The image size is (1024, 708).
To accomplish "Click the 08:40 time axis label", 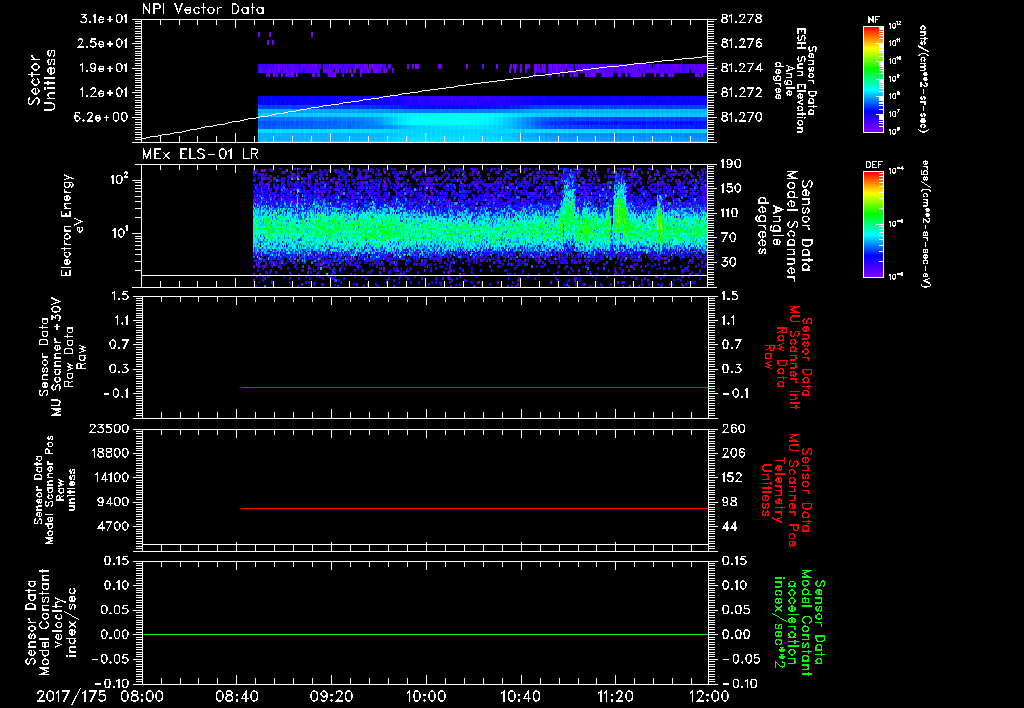I will [236, 696].
